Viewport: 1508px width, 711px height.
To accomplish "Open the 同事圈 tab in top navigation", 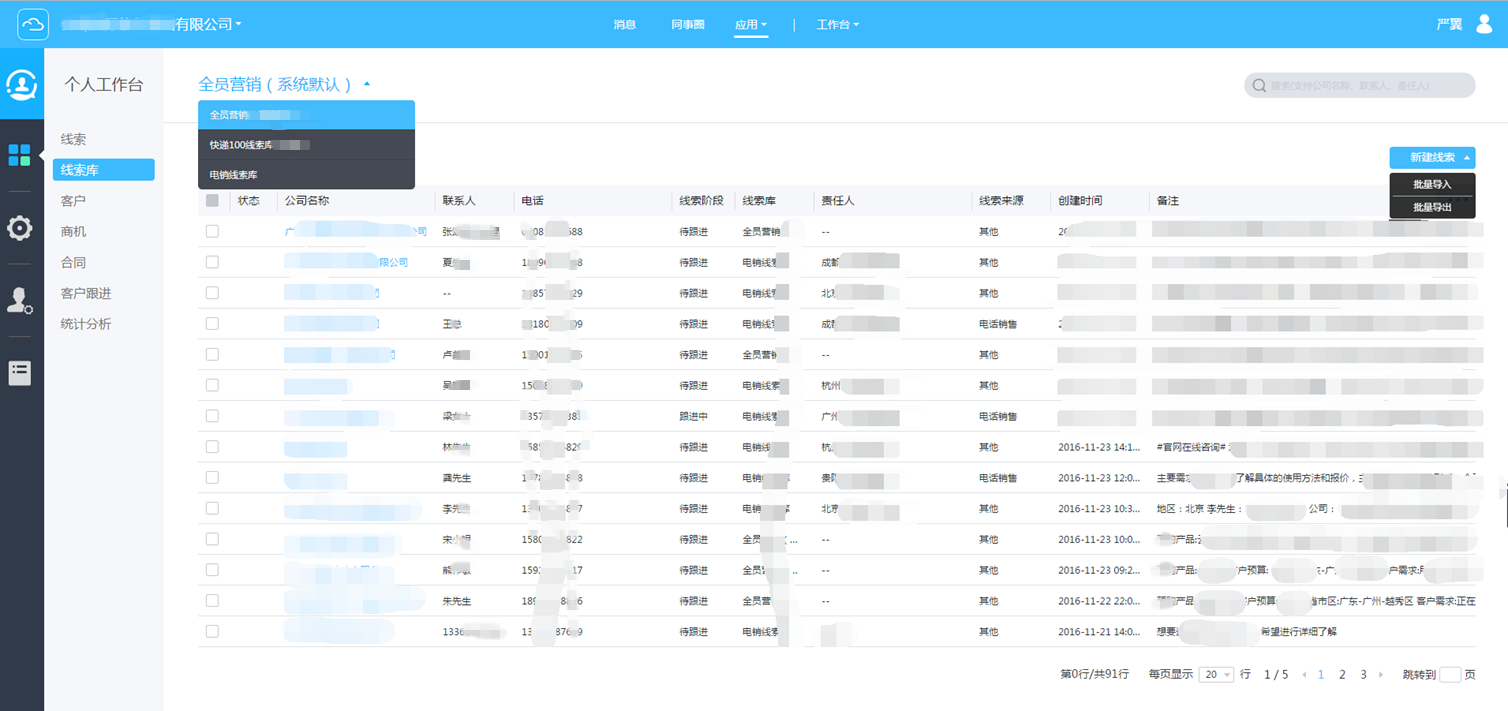I will coord(688,25).
